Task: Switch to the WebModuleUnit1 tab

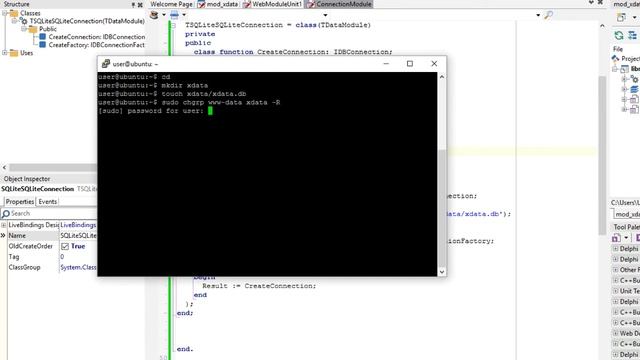Action: (272, 4)
